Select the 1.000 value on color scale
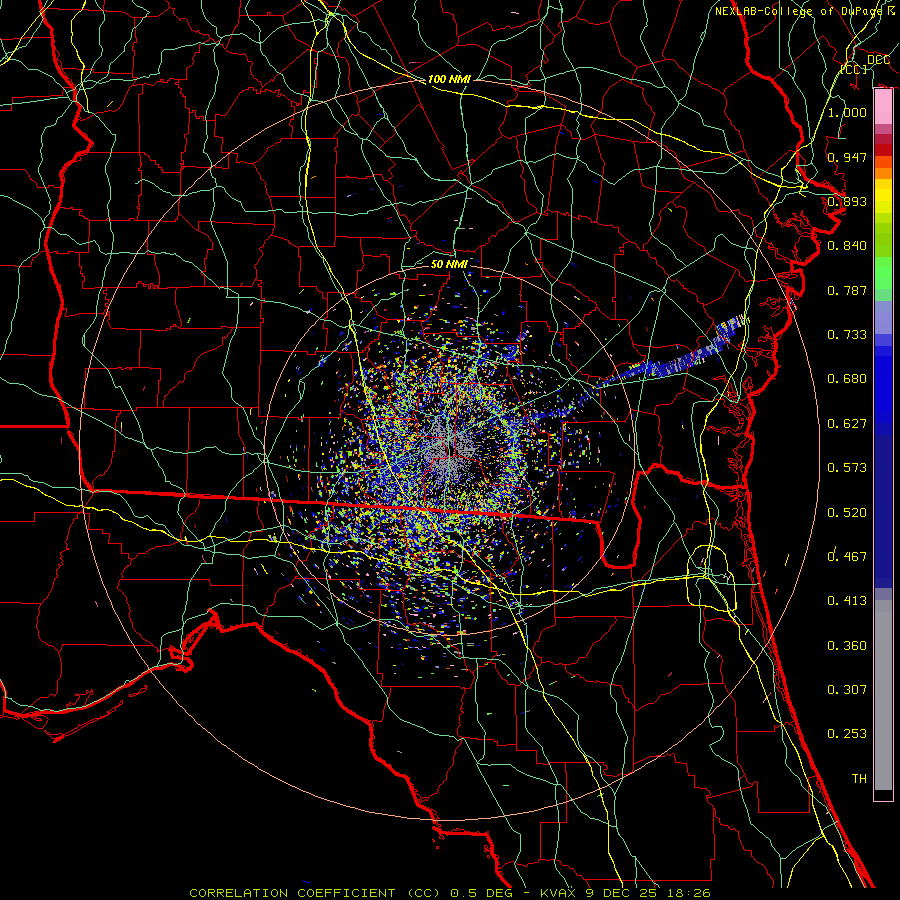 coord(847,112)
